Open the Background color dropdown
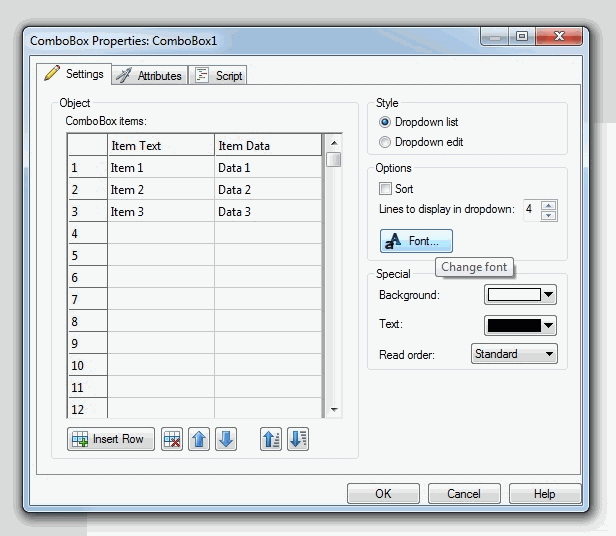Image resolution: width=616 pixels, height=536 pixels. [549, 295]
